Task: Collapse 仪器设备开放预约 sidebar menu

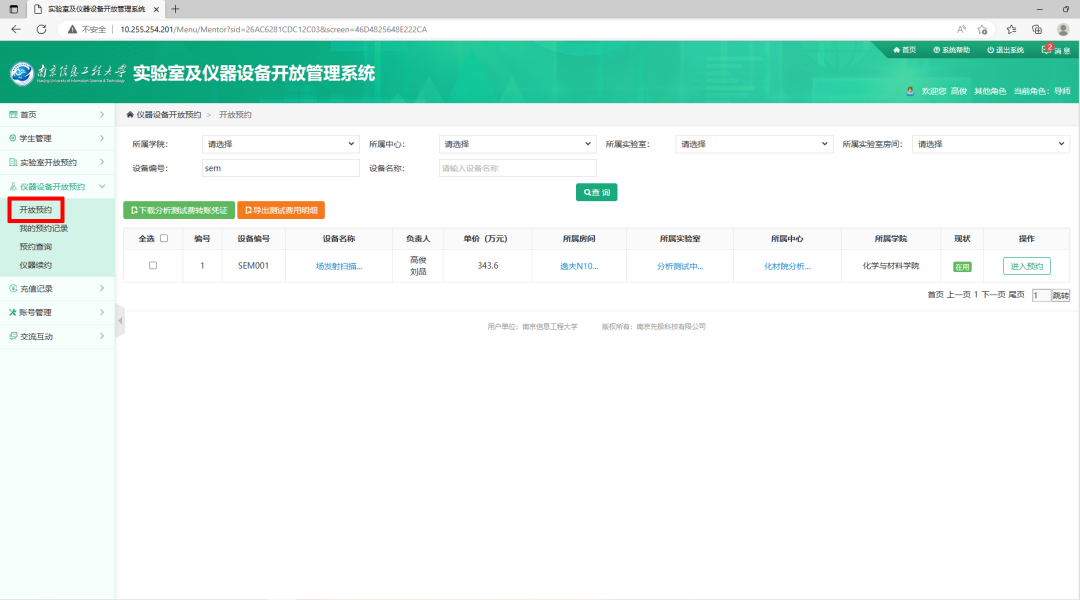Action: click(57, 186)
